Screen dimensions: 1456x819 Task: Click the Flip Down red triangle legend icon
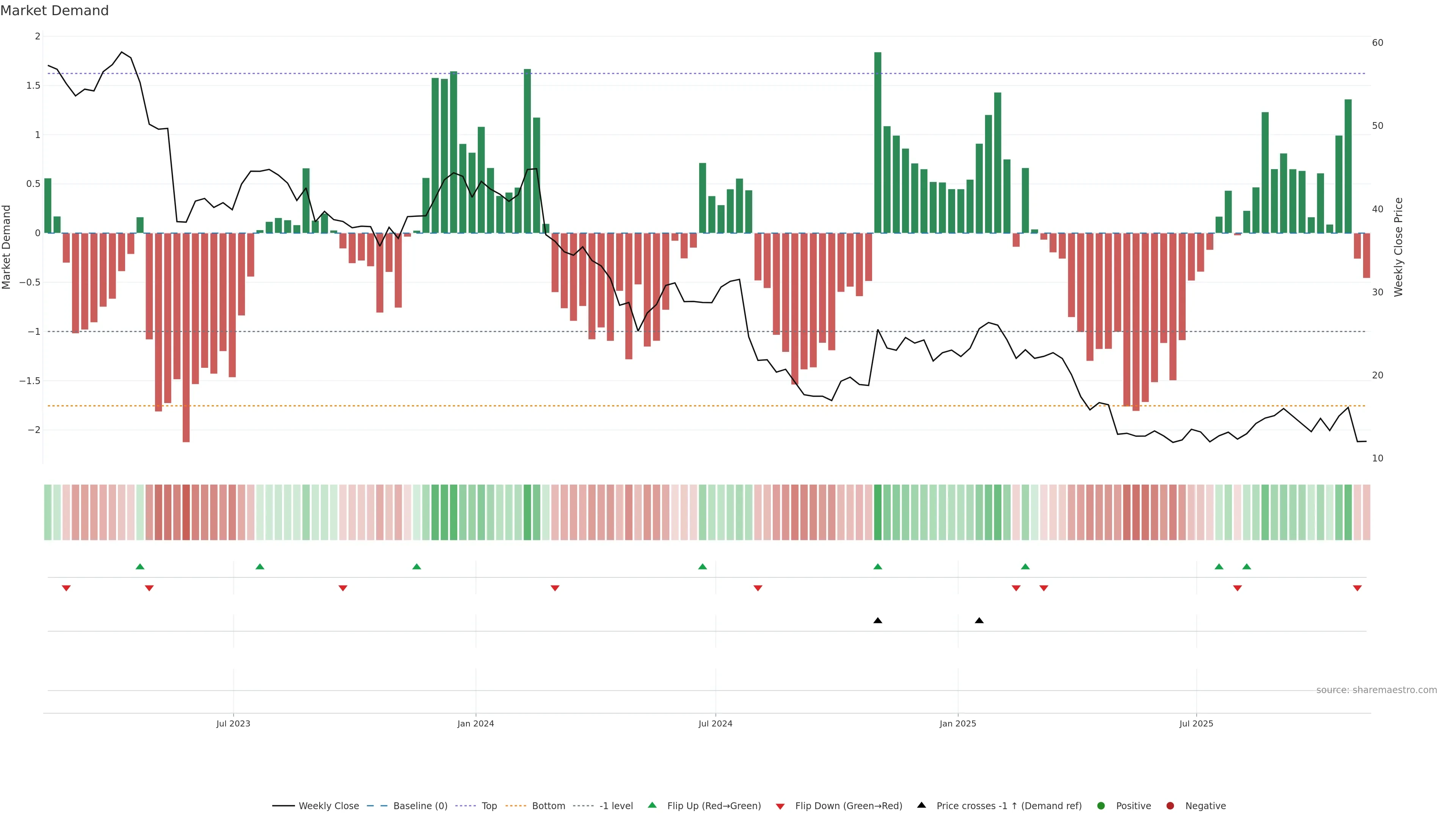[780, 806]
